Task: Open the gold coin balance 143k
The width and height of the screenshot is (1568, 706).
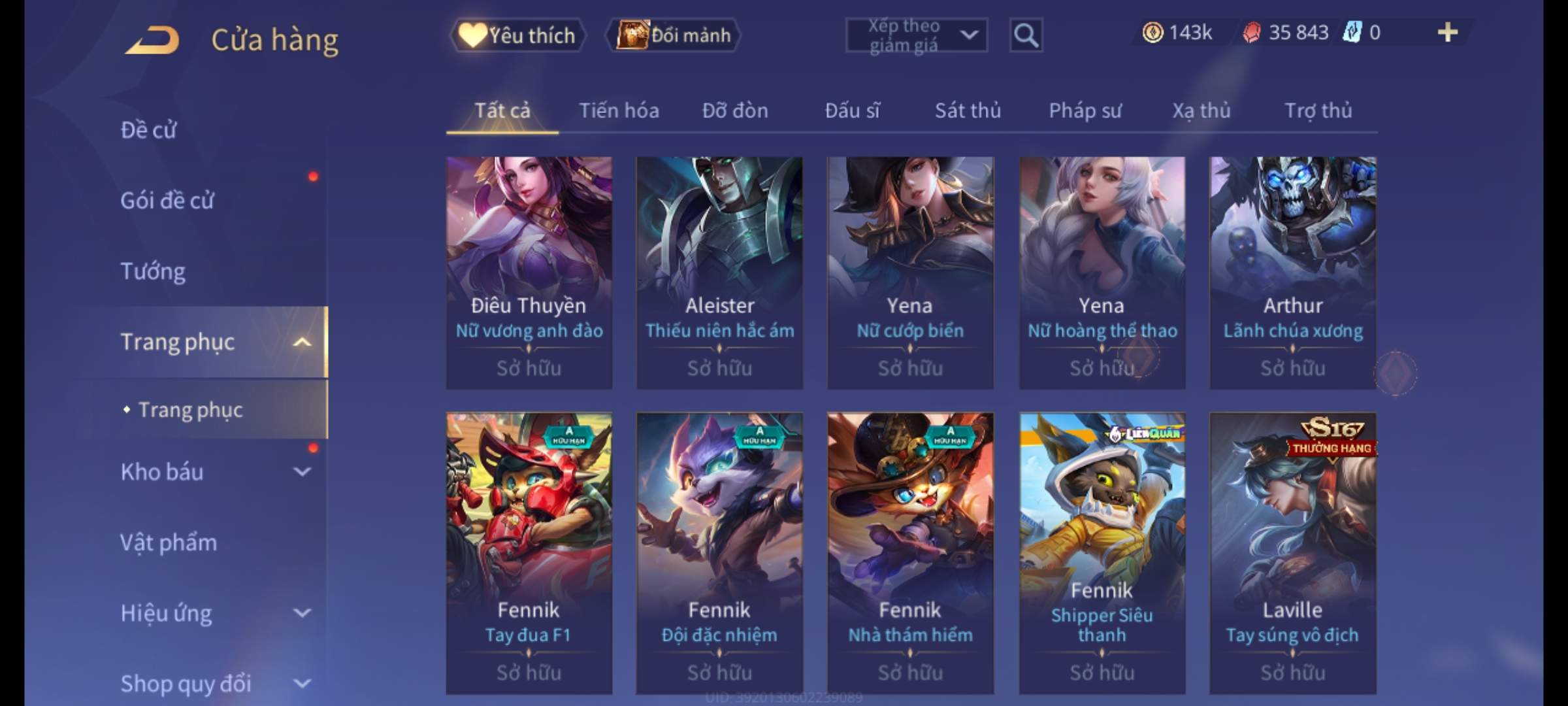Action: [1177, 32]
